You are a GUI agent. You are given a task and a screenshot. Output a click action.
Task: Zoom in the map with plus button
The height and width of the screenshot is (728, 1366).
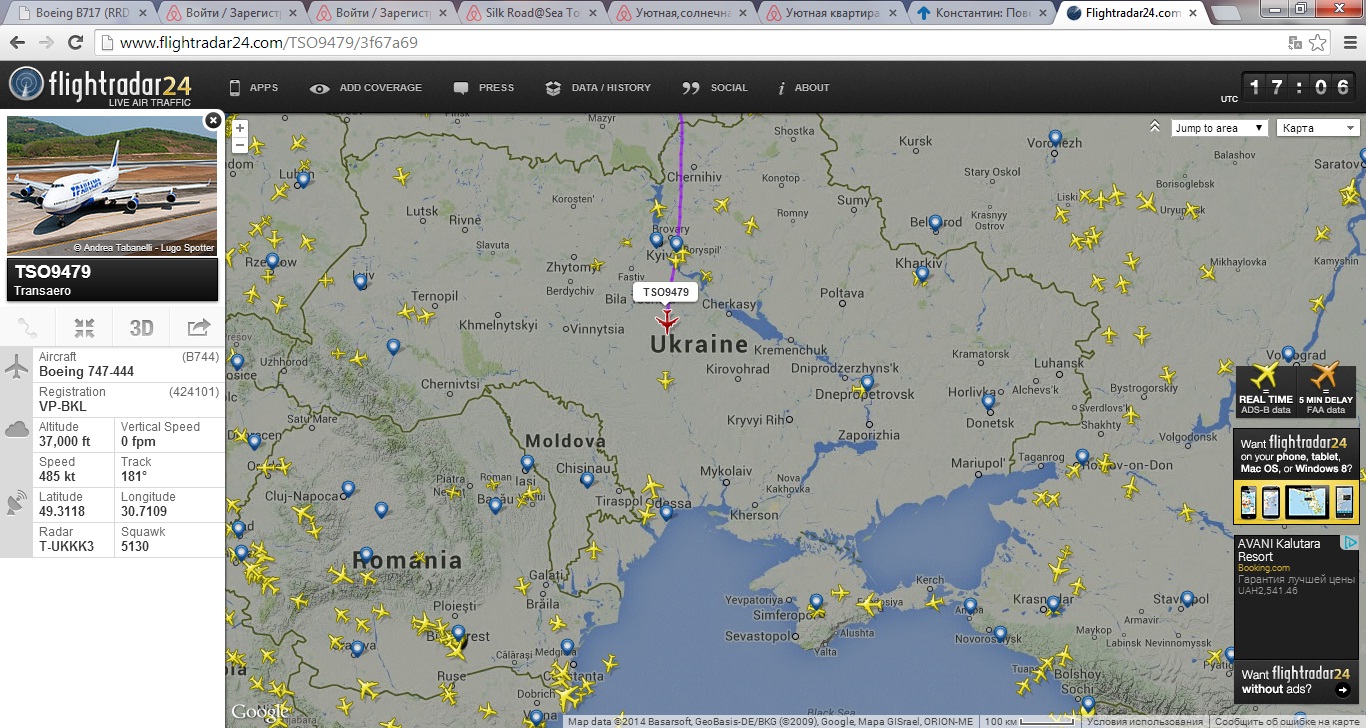coord(239,129)
